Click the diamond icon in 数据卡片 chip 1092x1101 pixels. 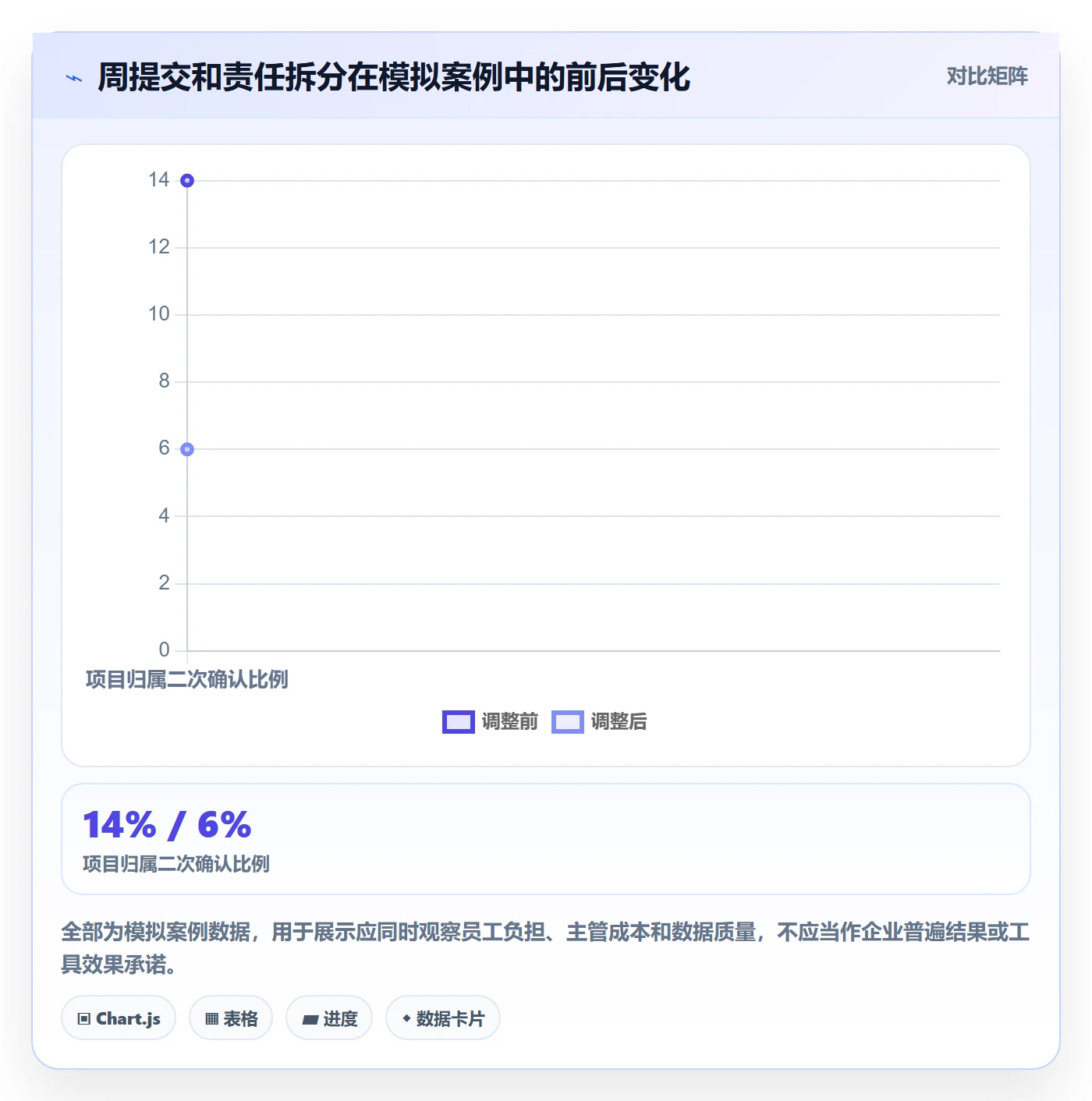click(x=406, y=1018)
